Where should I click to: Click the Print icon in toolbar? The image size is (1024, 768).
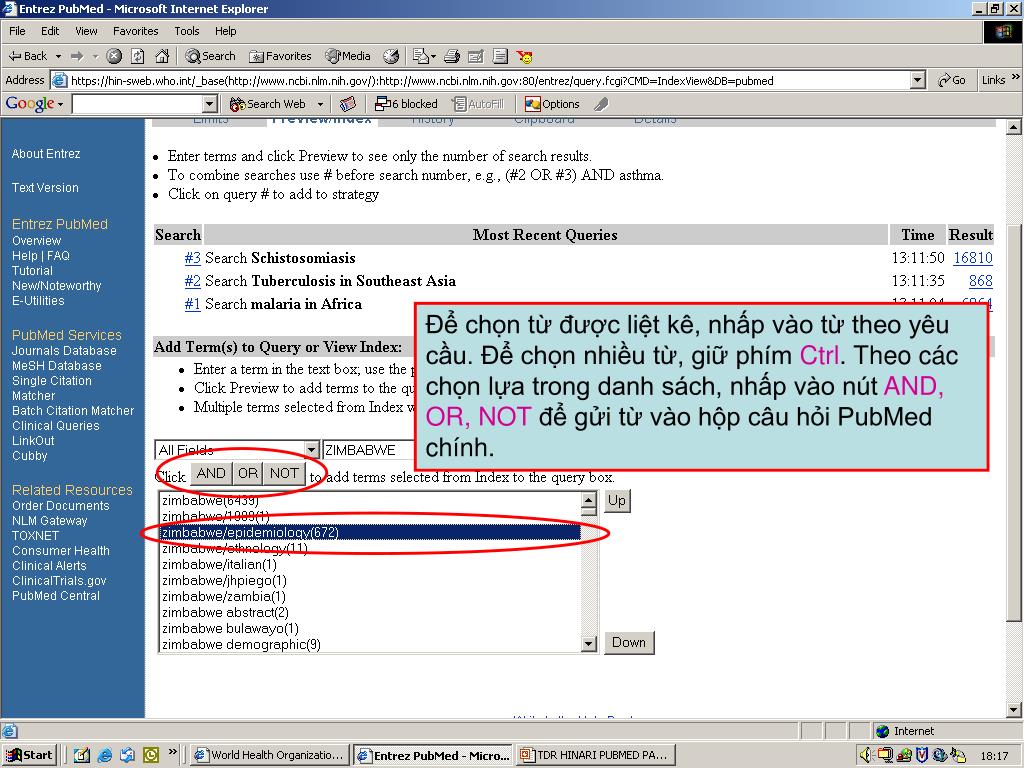(452, 56)
